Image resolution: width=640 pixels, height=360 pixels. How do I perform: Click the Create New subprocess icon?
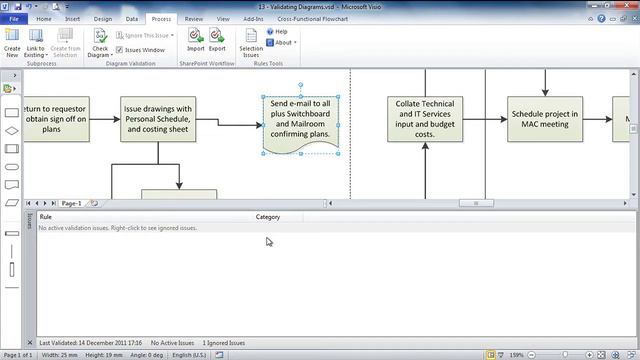pyautogui.click(x=12, y=36)
